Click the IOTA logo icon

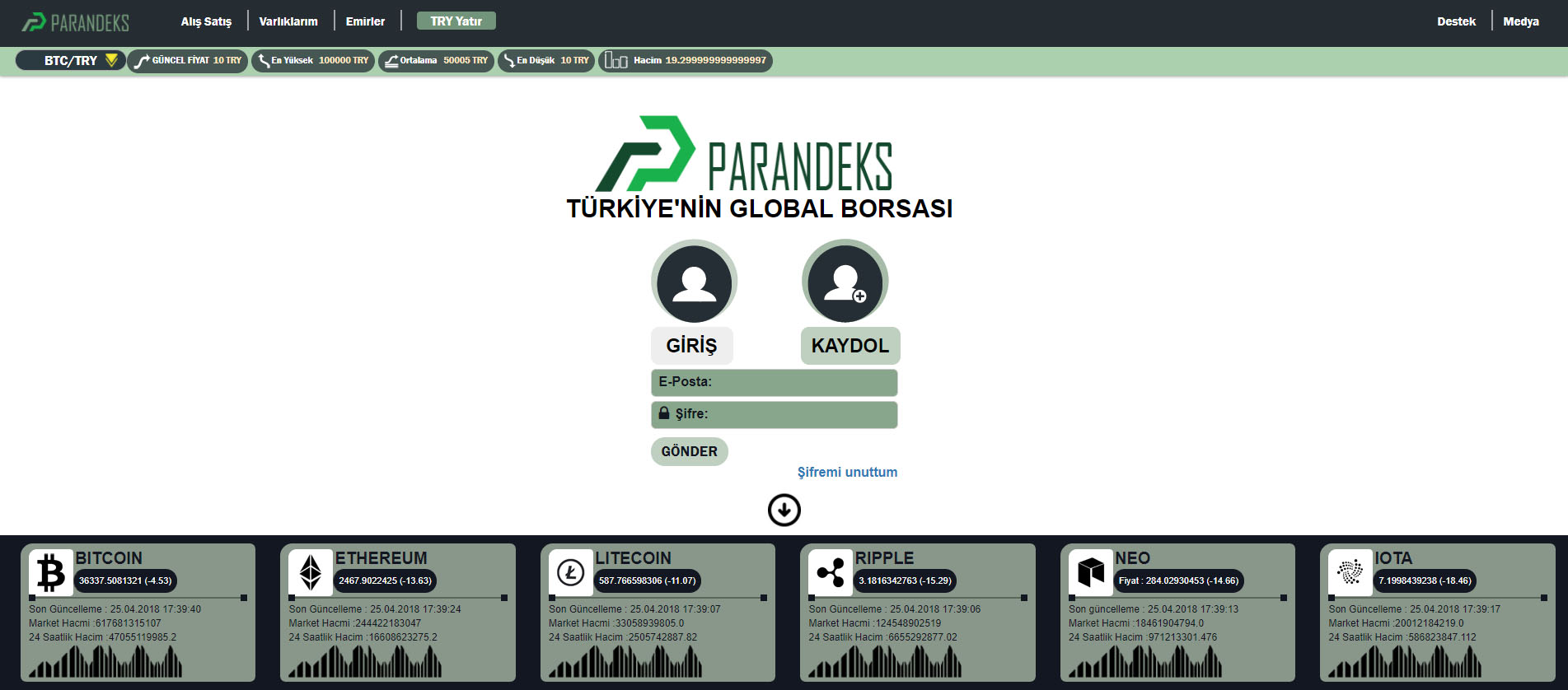click(1350, 573)
